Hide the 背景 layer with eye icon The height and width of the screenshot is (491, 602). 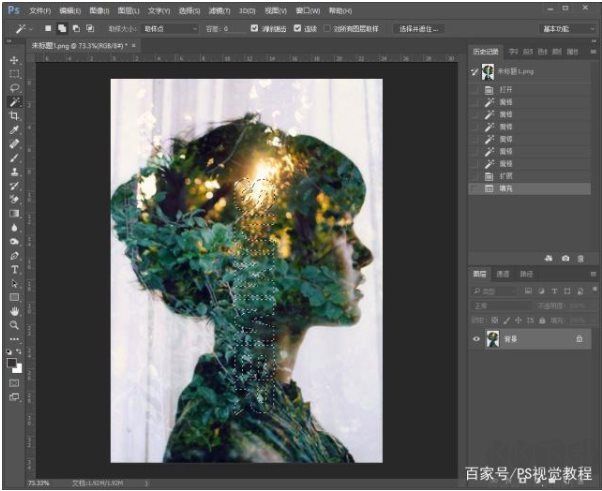click(474, 340)
